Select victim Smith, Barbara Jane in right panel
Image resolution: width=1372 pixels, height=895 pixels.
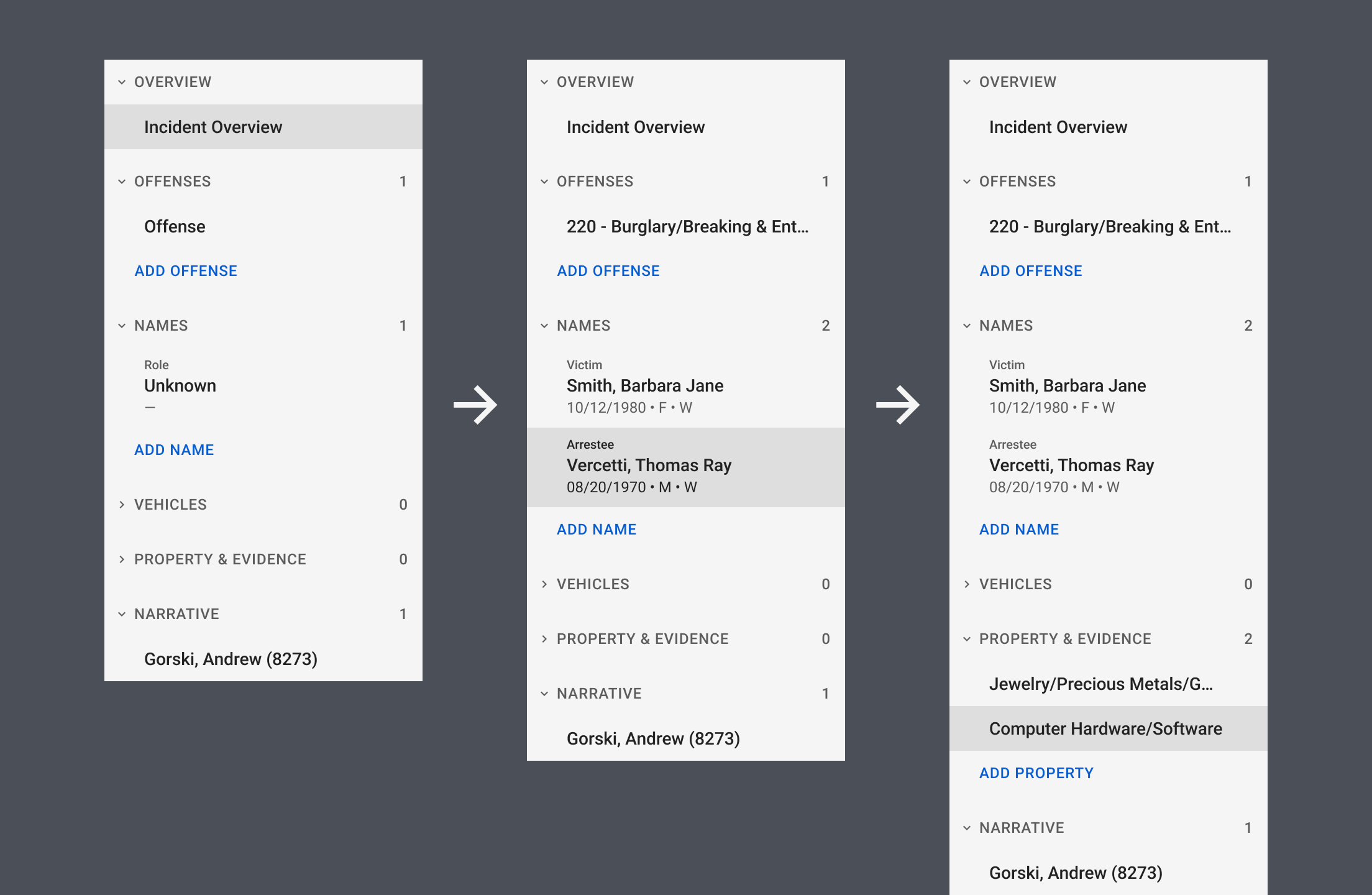[x=1109, y=388]
